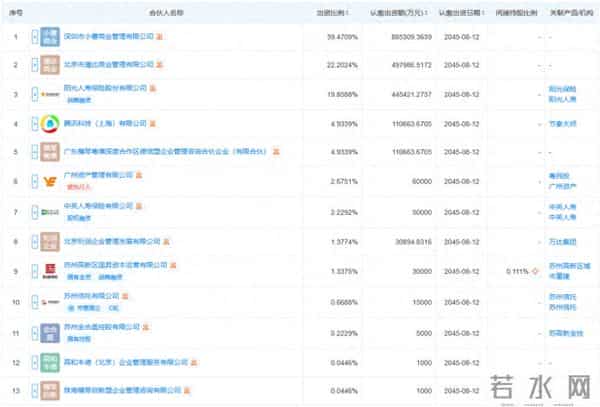Click orange badge icon after row 12 name
Viewport: 600px width, 407px height.
194,362
